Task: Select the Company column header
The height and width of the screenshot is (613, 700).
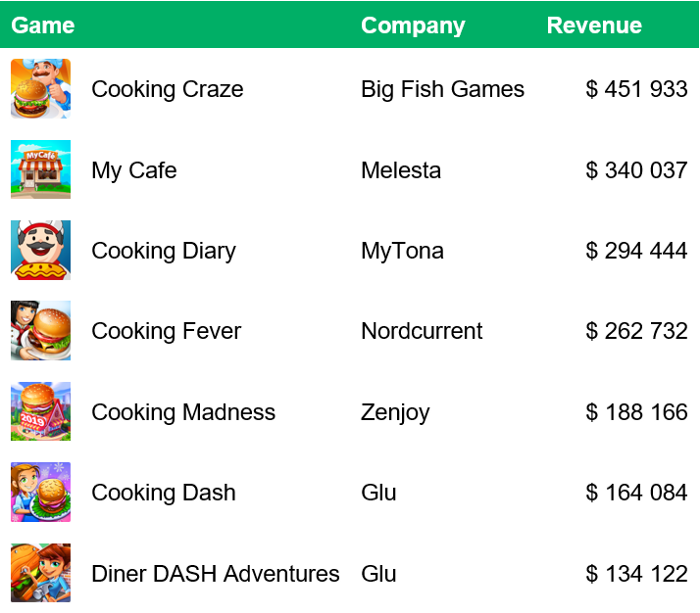Action: (413, 26)
